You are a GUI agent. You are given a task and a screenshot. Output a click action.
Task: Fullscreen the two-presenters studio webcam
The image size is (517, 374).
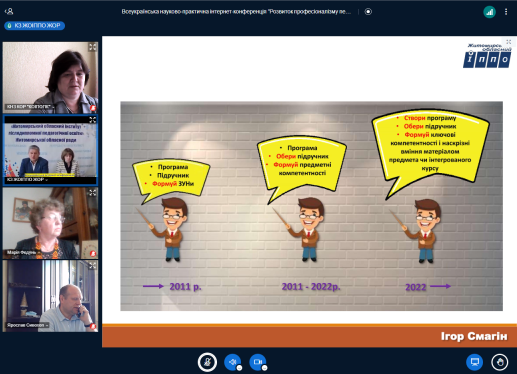coord(93,120)
